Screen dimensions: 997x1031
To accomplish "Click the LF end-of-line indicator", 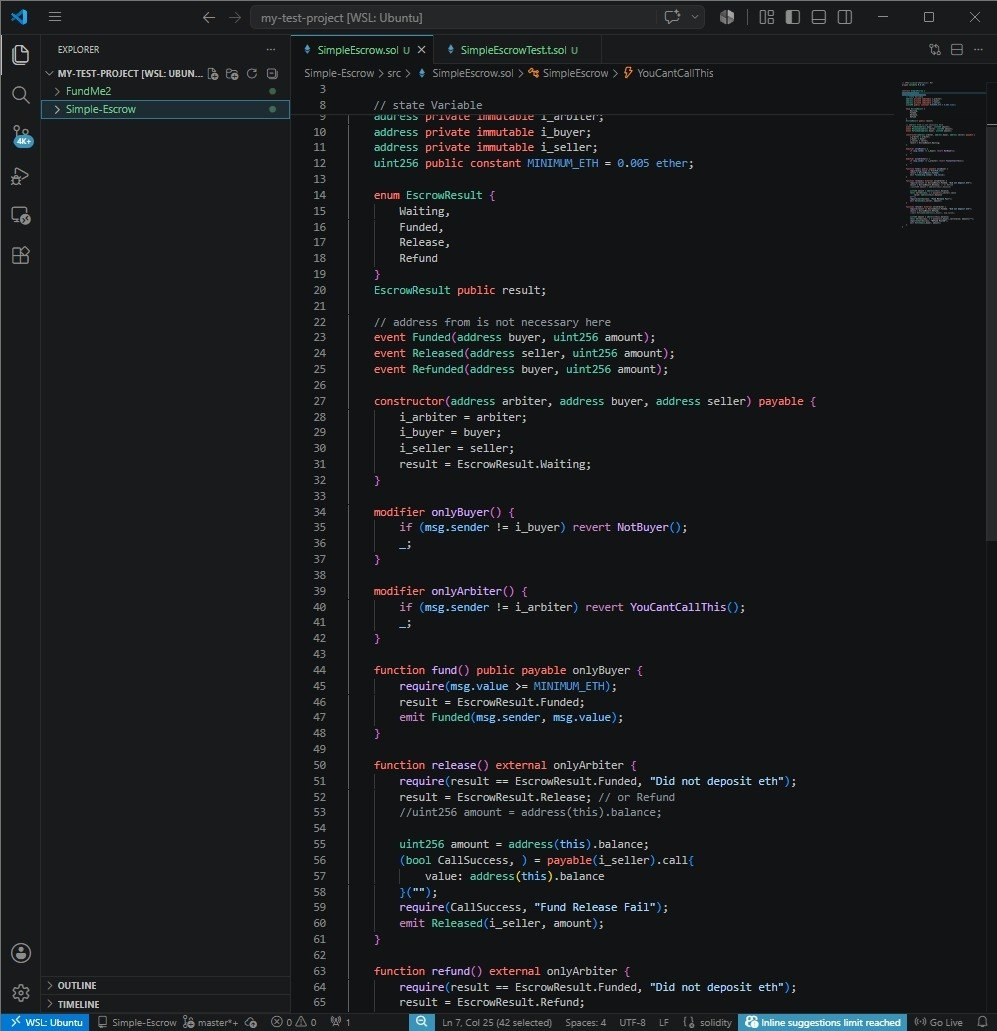I will click(x=664, y=1022).
